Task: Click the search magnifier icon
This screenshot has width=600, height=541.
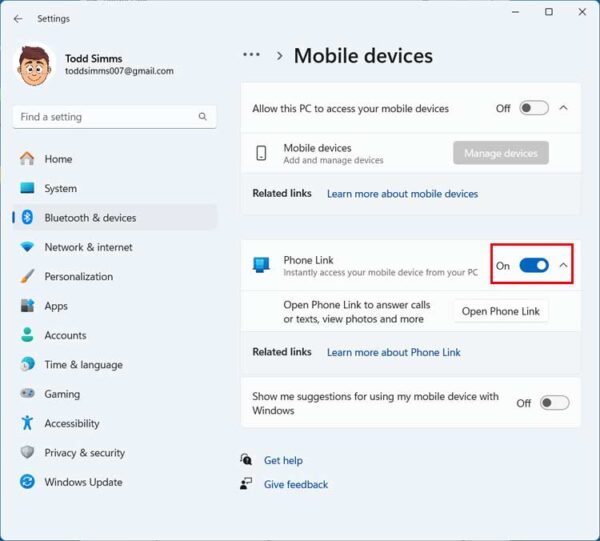Action: 202,116
